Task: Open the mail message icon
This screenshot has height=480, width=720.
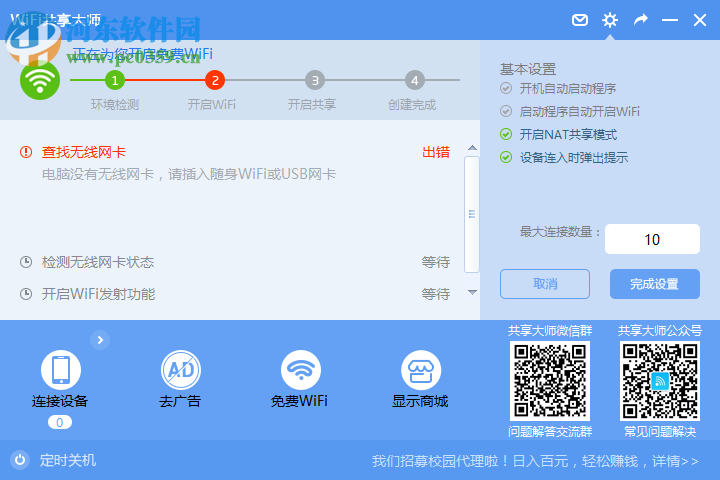Action: [x=579, y=20]
